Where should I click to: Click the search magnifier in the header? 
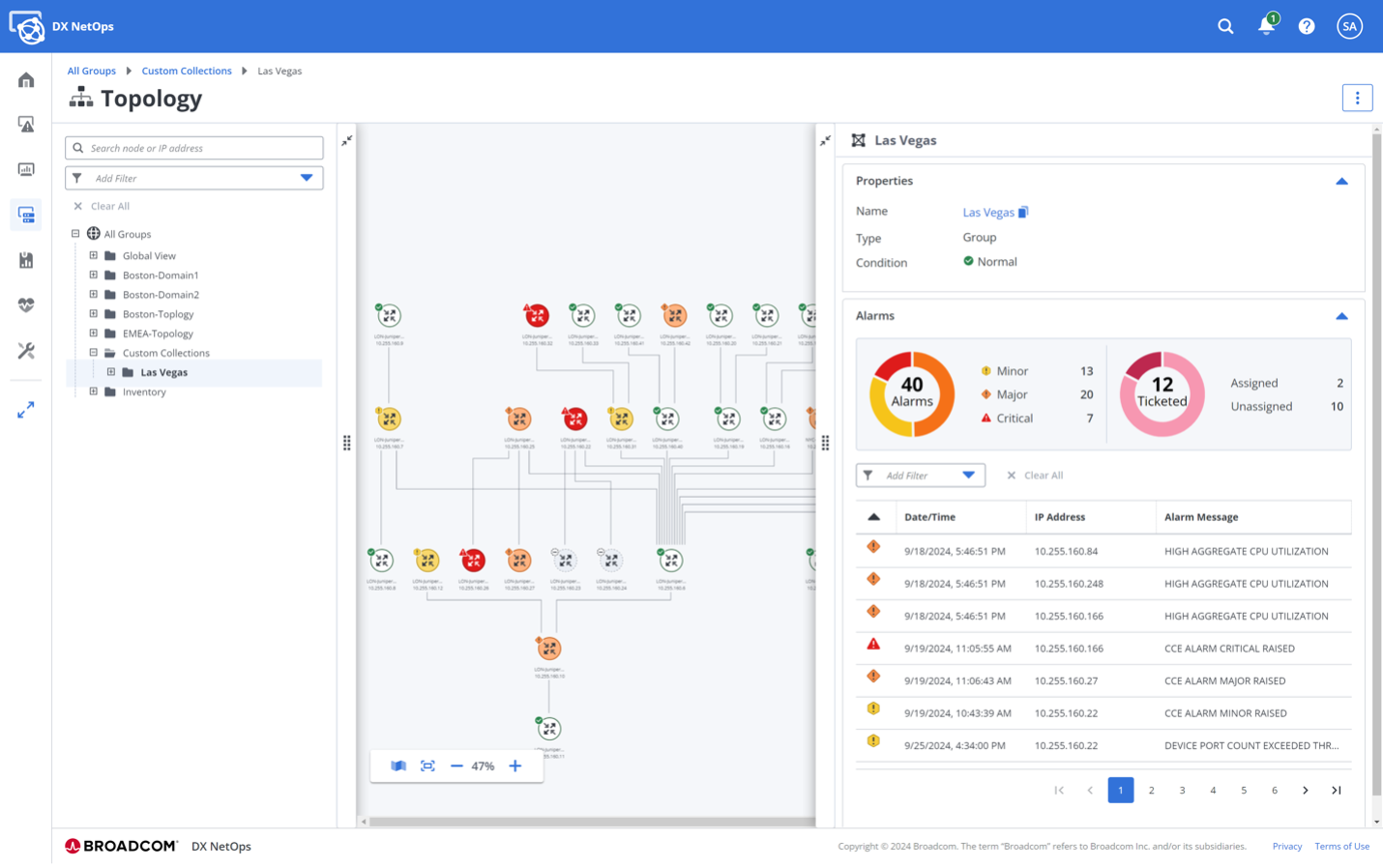pyautogui.click(x=1225, y=26)
